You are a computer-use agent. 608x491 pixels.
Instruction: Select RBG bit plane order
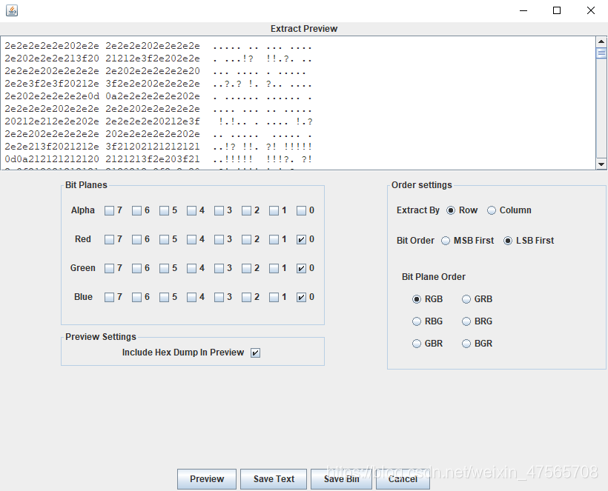(416, 322)
